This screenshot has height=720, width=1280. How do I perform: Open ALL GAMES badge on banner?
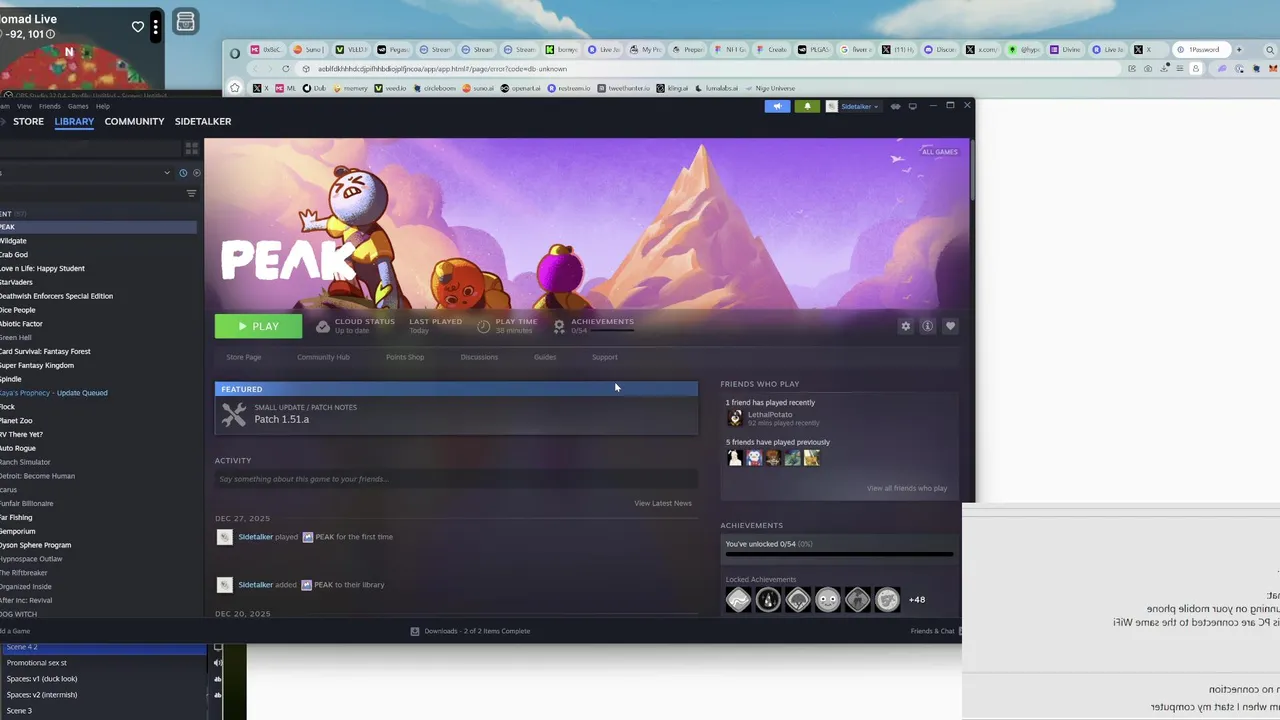(x=940, y=152)
